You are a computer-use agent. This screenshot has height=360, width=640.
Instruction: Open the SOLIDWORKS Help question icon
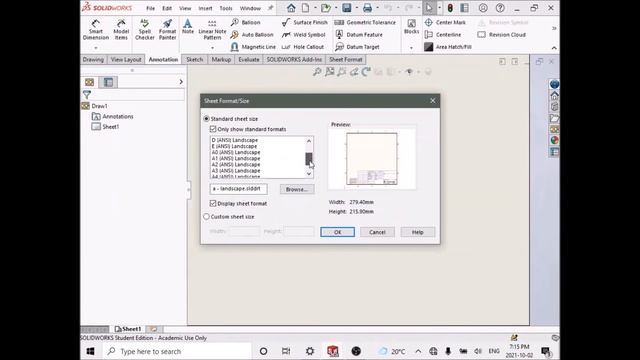pos(500,8)
